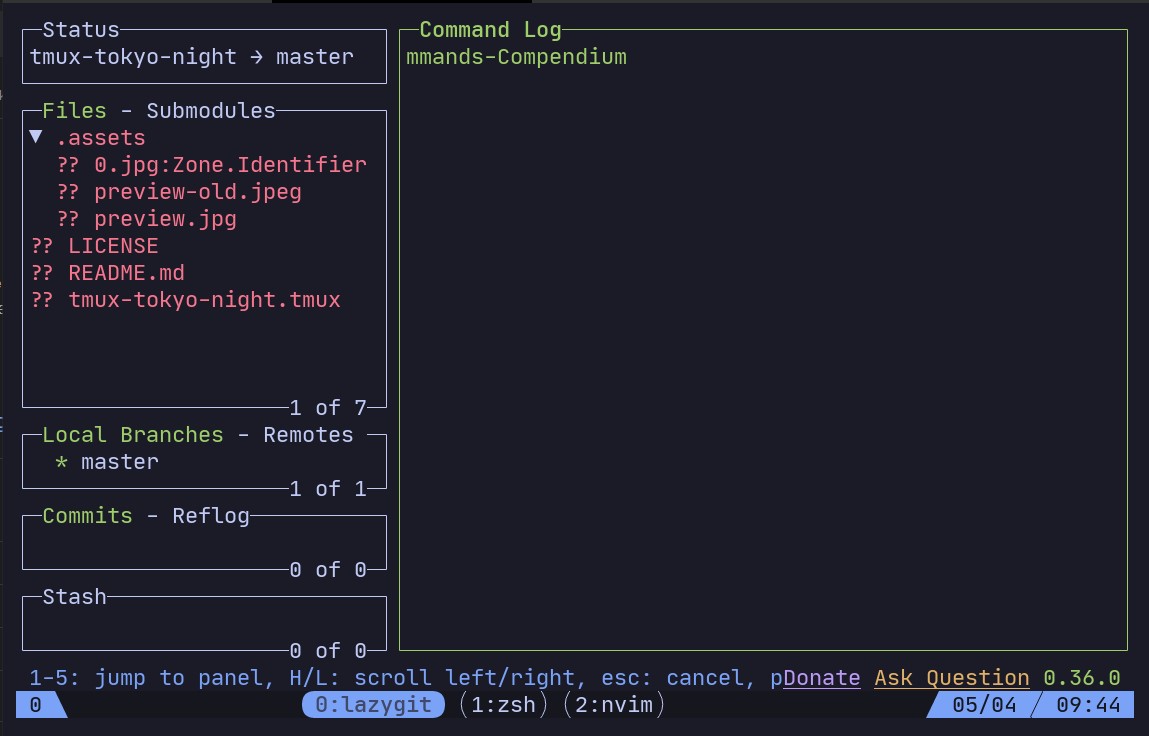This screenshot has height=736, width=1149.
Task: Open the Local Branches tab
Action: [133, 435]
